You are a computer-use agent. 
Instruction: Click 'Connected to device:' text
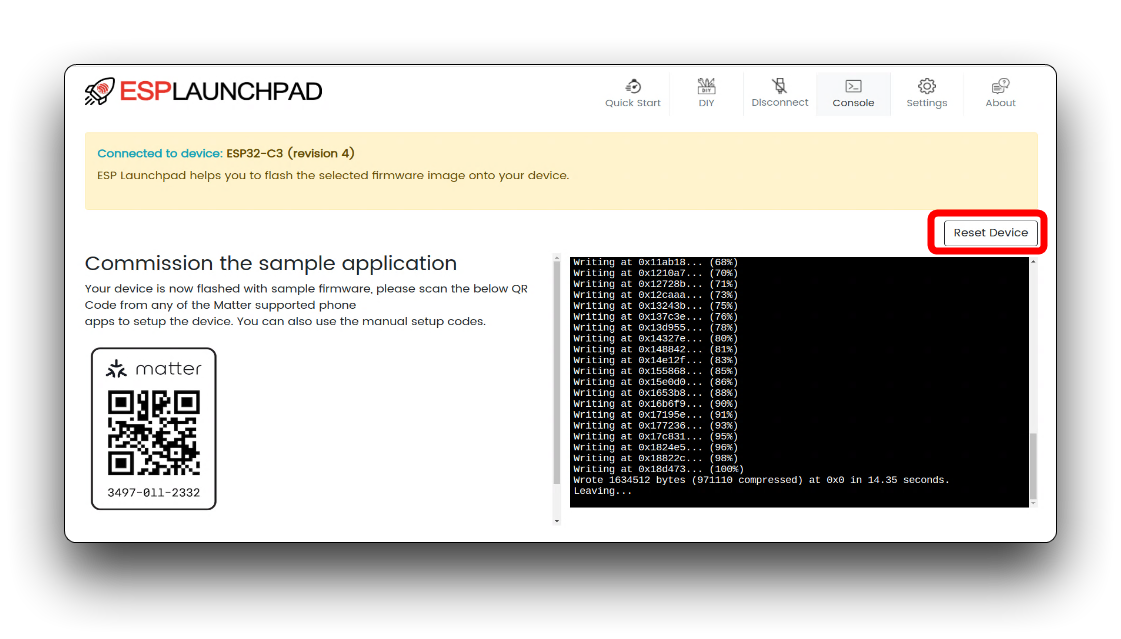(x=160, y=154)
